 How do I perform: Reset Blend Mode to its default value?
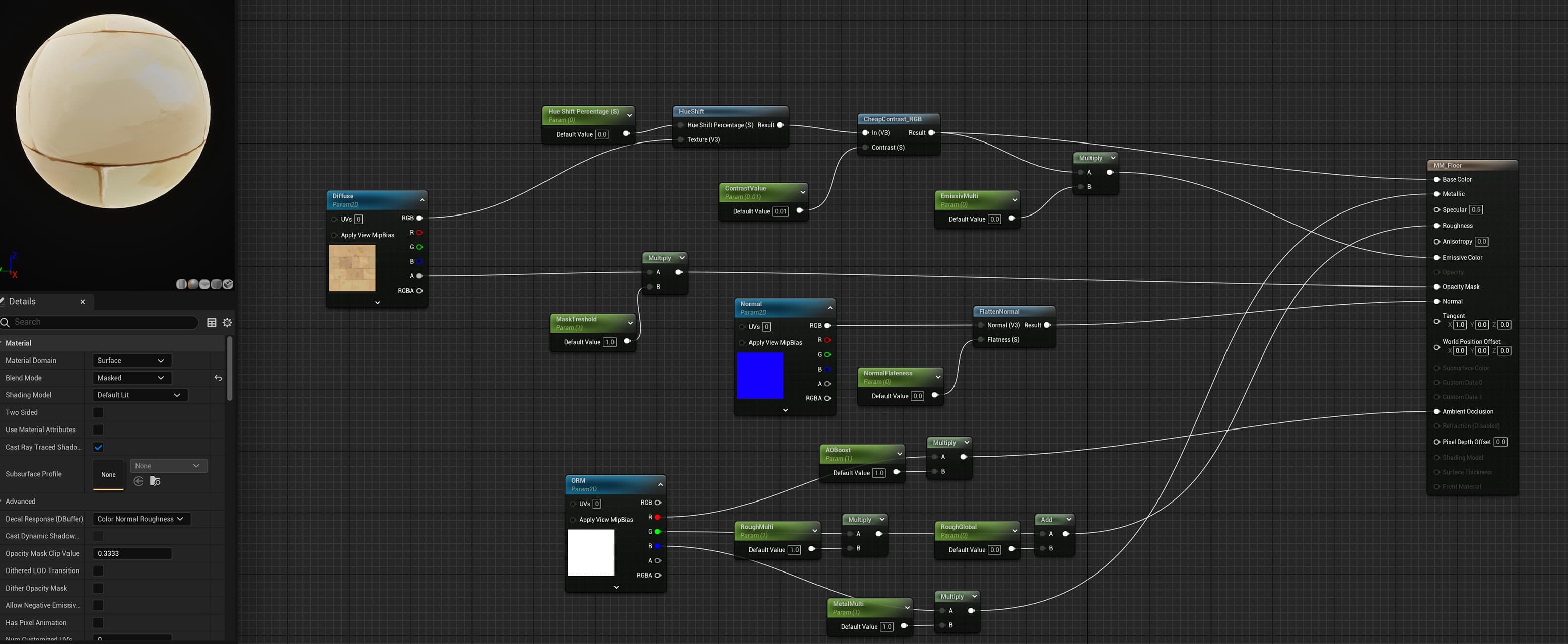pyautogui.click(x=218, y=378)
